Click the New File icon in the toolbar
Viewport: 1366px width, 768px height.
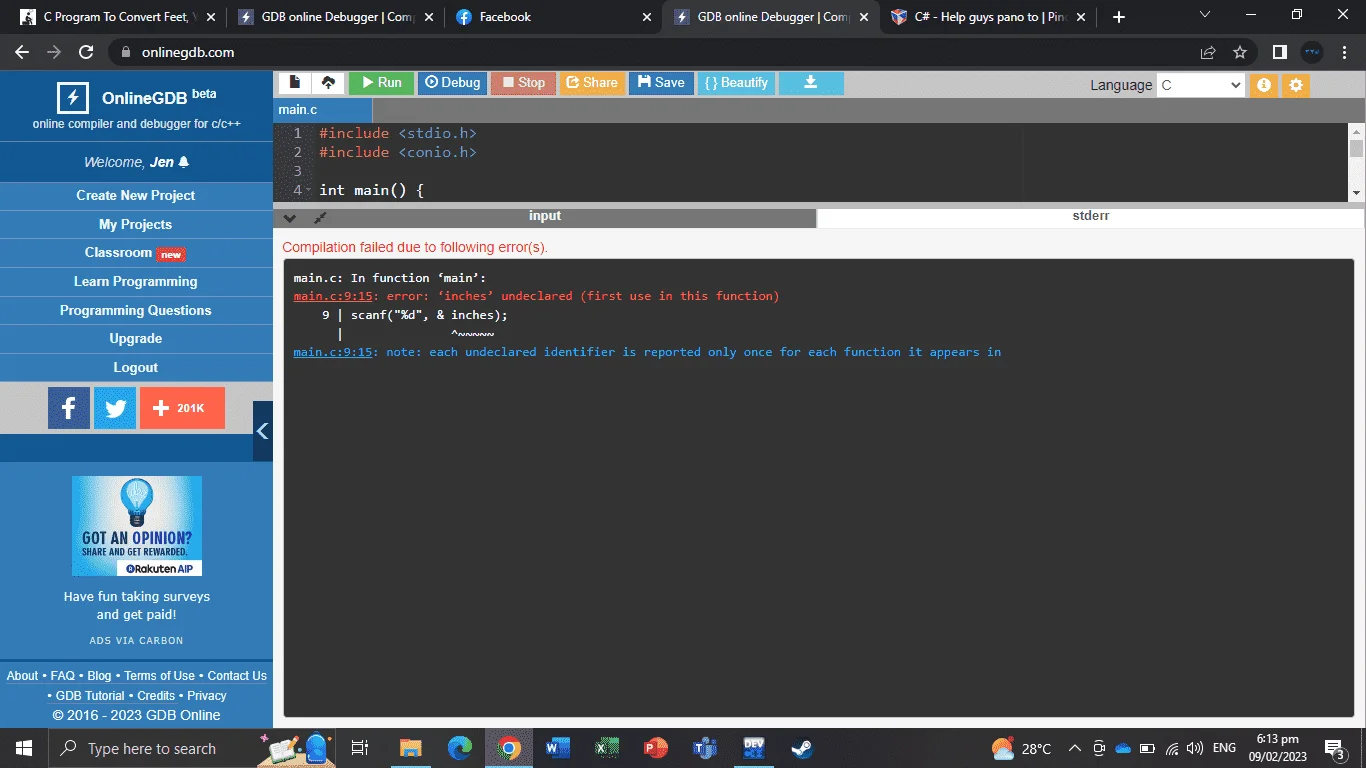click(295, 83)
